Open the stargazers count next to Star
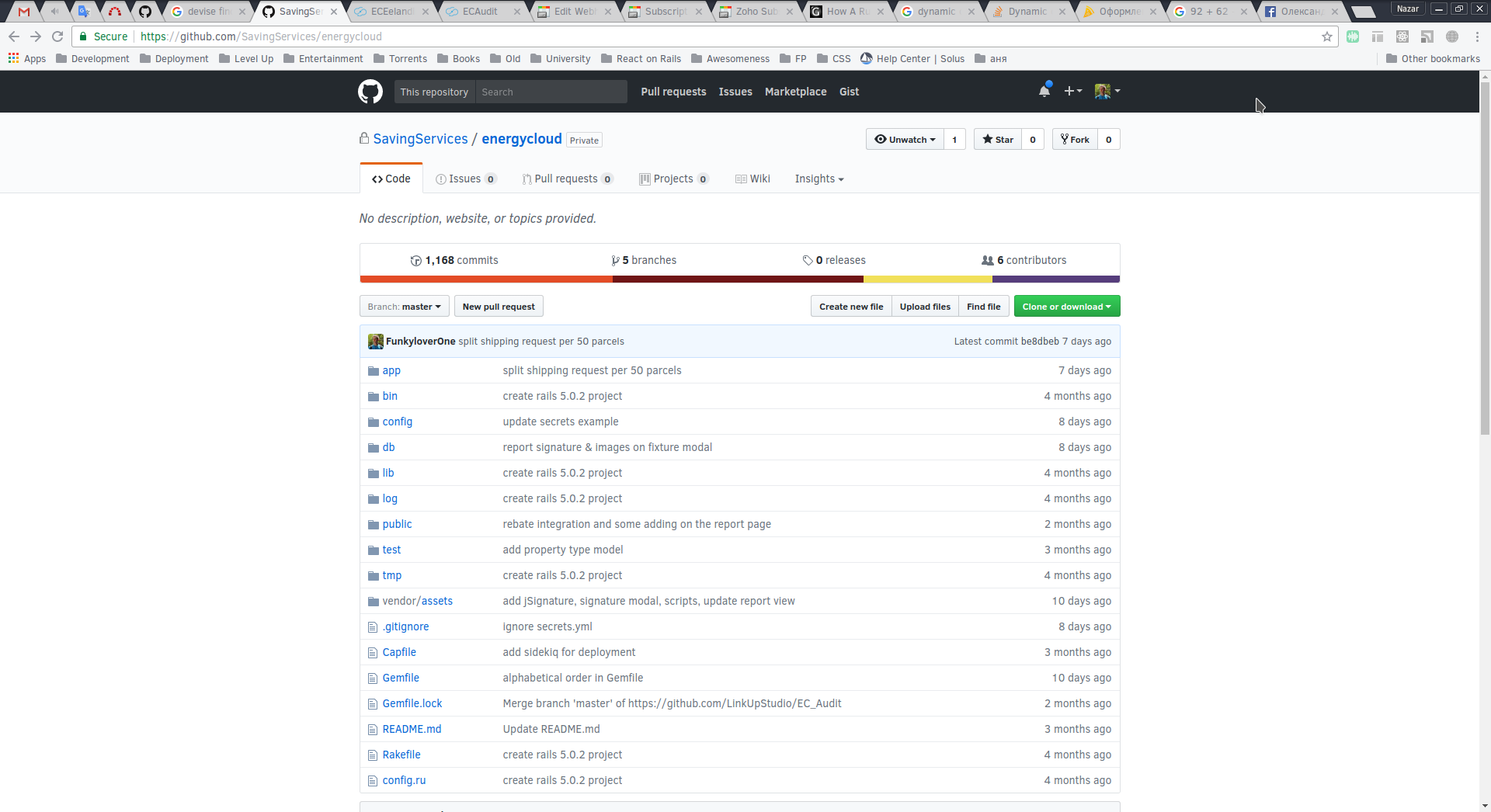Screen dimensions: 1491x812 pos(1032,139)
